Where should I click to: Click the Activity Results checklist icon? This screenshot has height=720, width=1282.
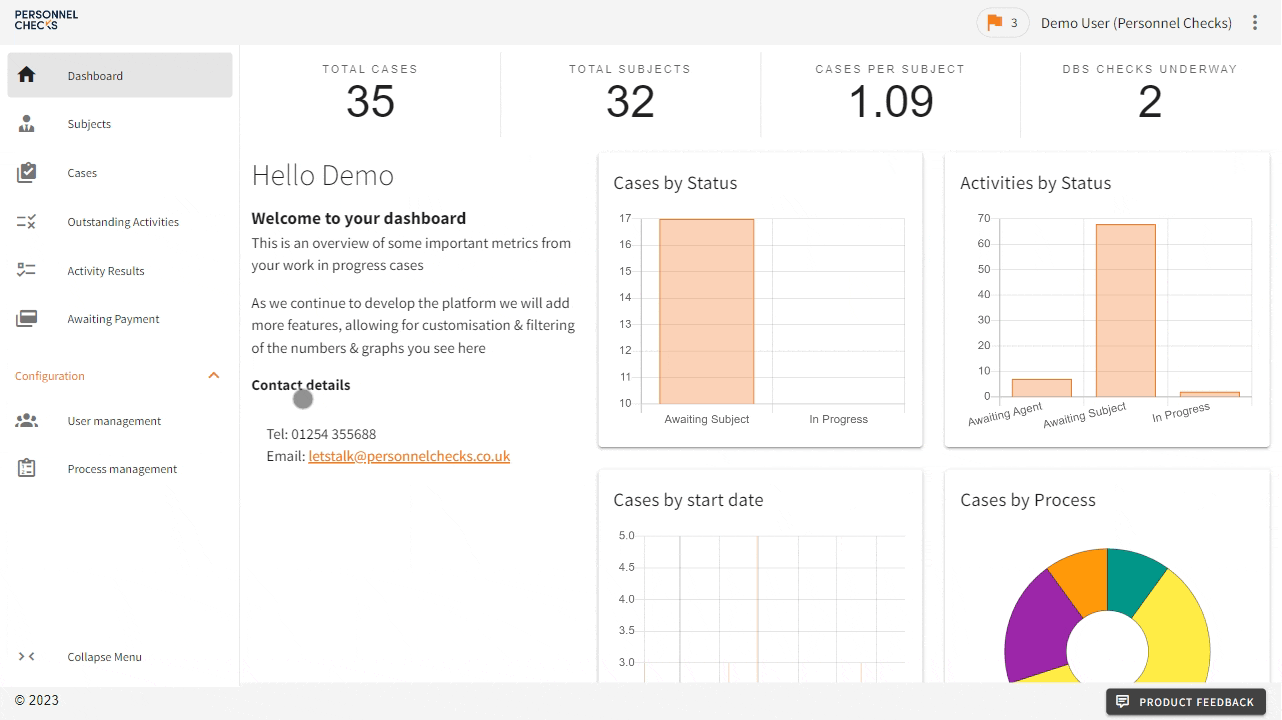coord(27,271)
